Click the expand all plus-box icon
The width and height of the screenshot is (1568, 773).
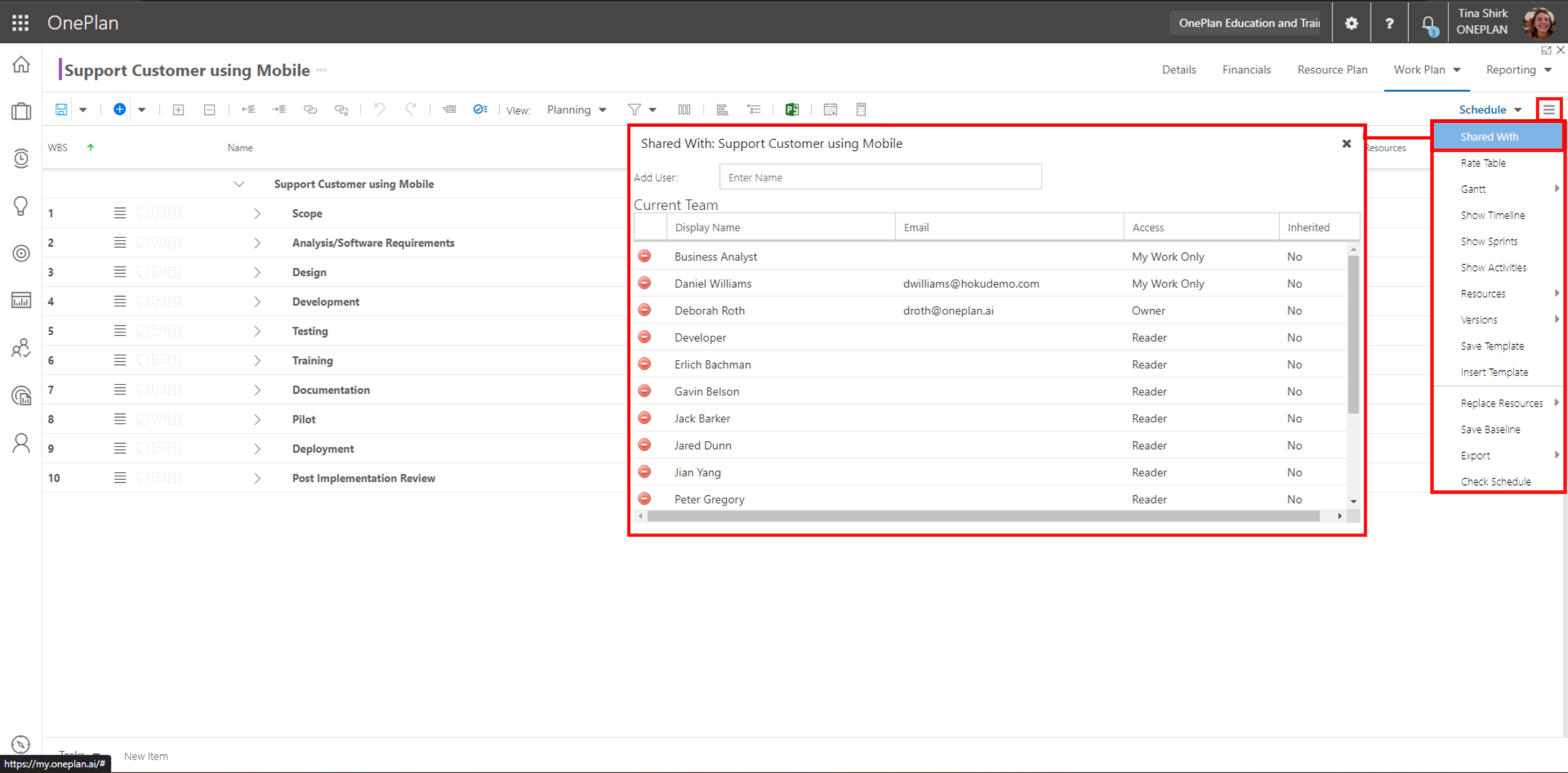(178, 110)
